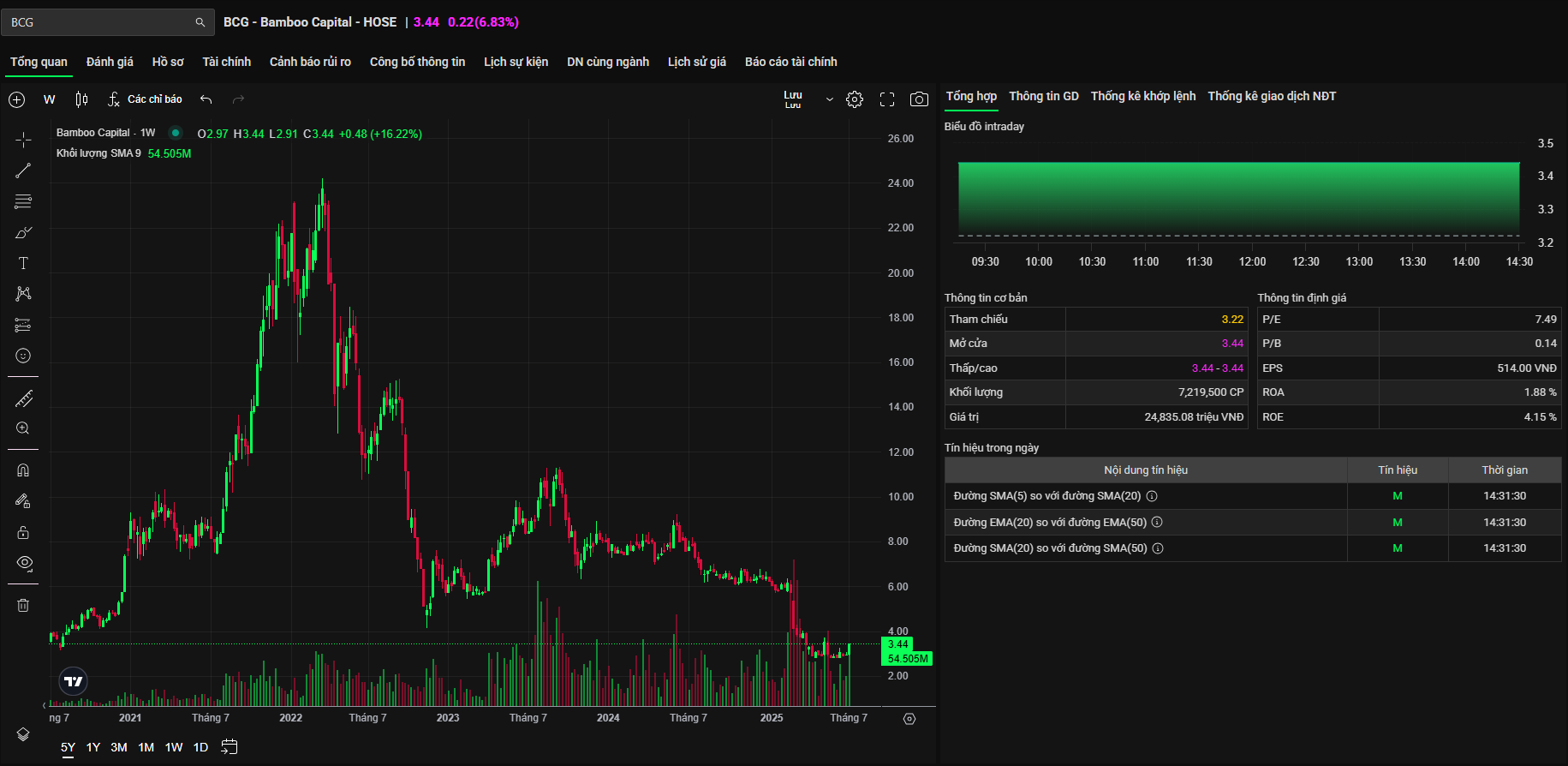Activate the zoom in tool
Screen dimensions: 1568x766
[23, 428]
